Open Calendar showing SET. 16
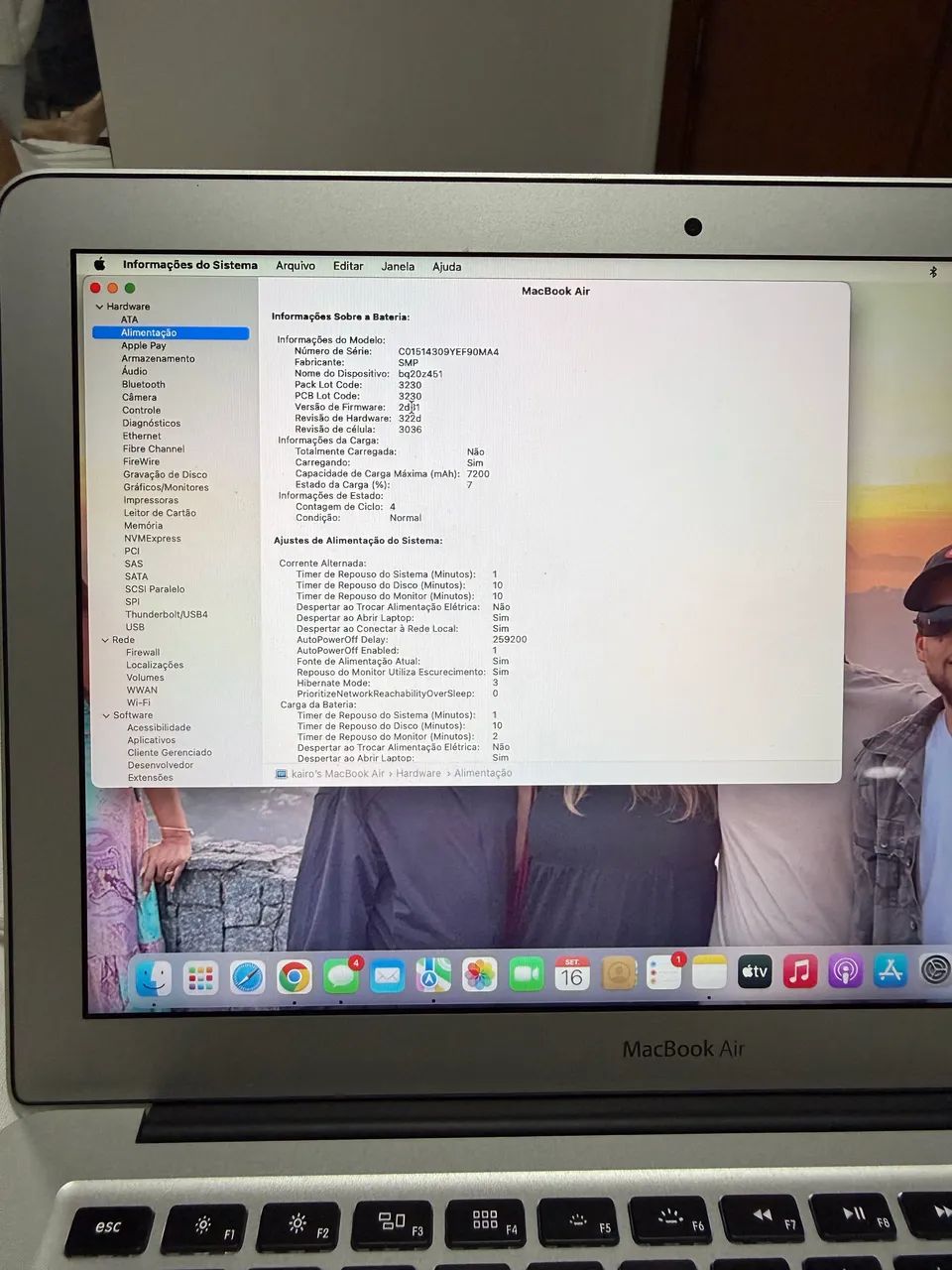This screenshot has height=1270, width=952. pyautogui.click(x=572, y=974)
